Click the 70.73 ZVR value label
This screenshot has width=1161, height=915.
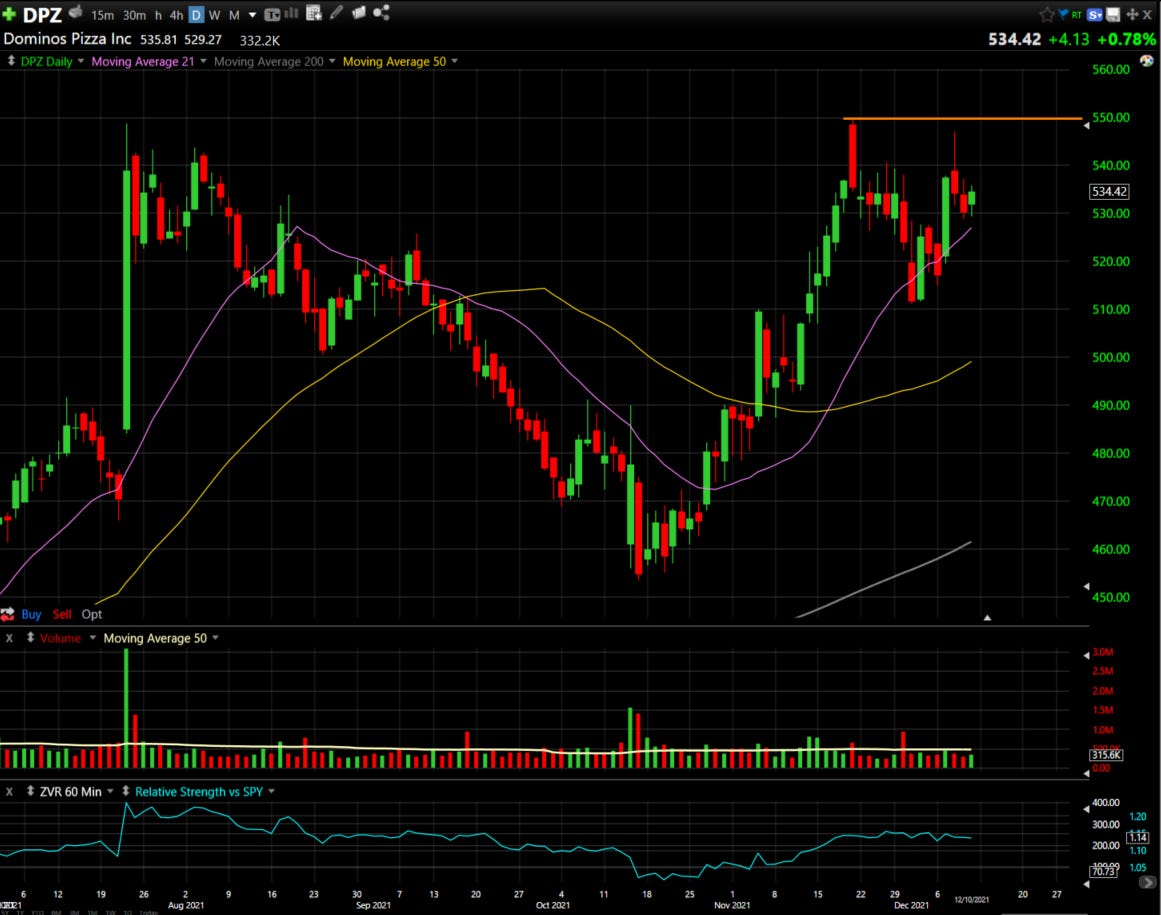tap(1103, 871)
